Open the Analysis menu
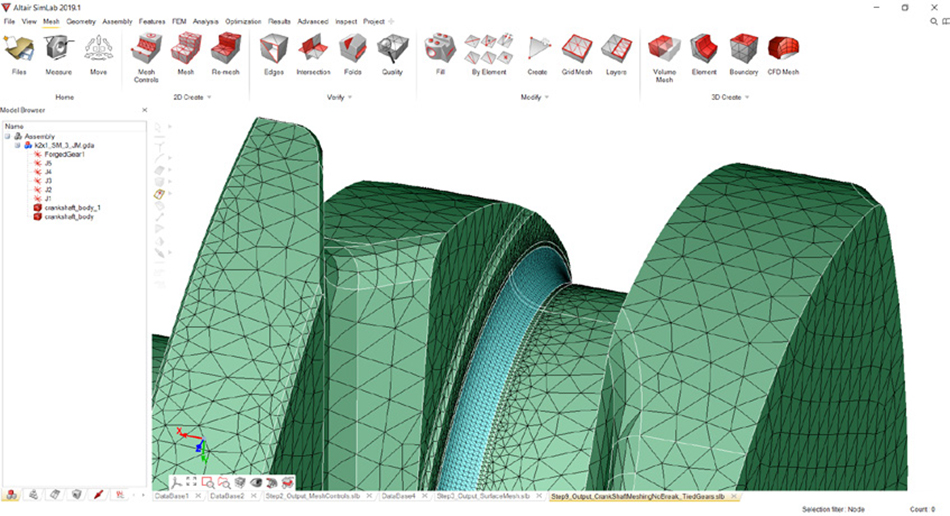 click(x=206, y=21)
